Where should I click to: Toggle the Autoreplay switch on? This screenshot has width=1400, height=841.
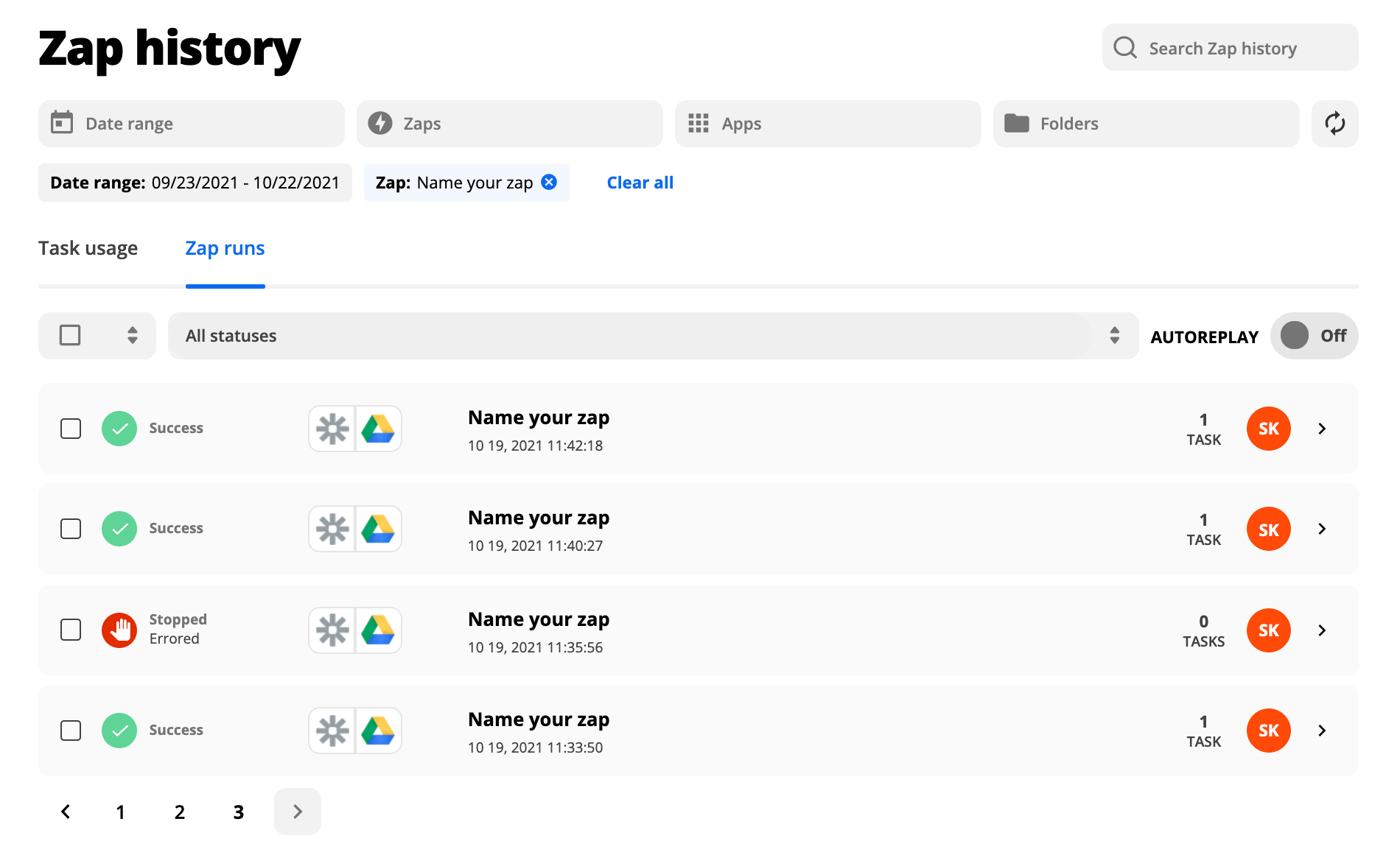[1314, 336]
